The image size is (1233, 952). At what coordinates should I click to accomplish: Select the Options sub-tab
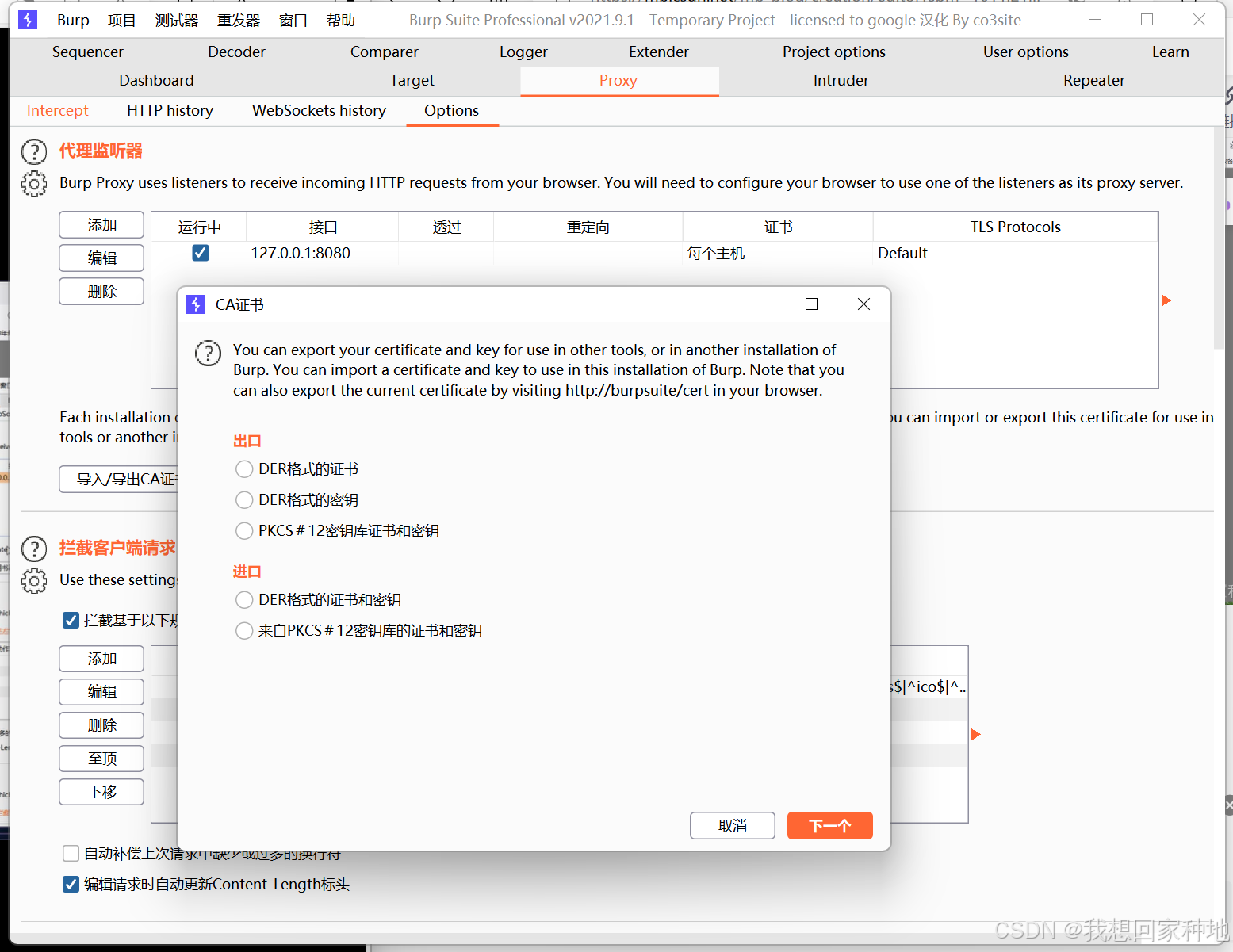(452, 110)
